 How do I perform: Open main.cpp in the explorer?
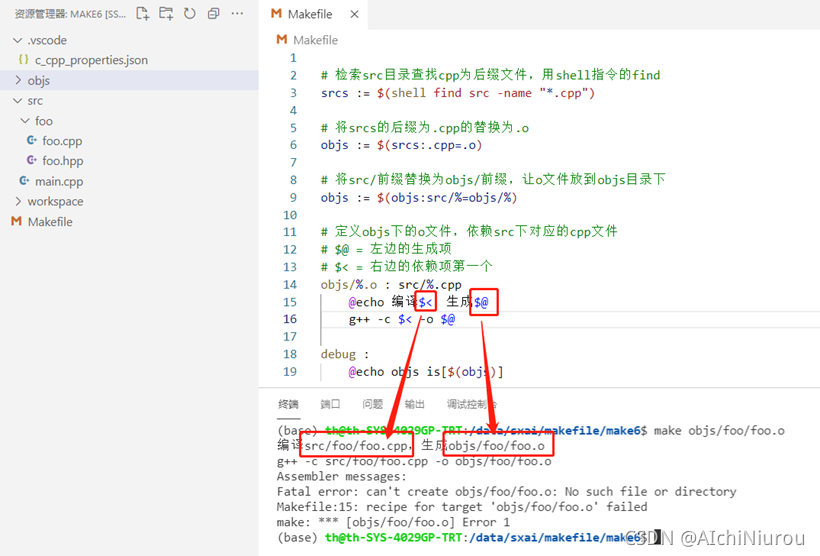129,181
